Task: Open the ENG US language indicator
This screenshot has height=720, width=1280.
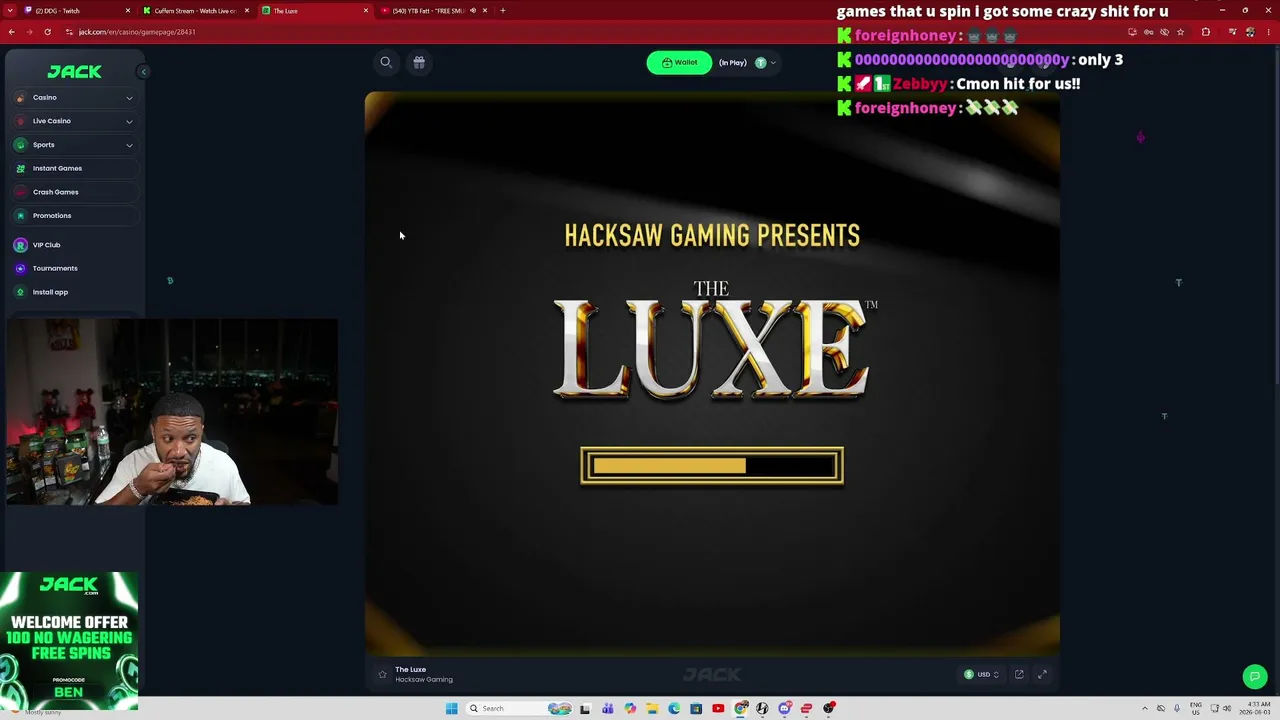Action: point(1196,709)
